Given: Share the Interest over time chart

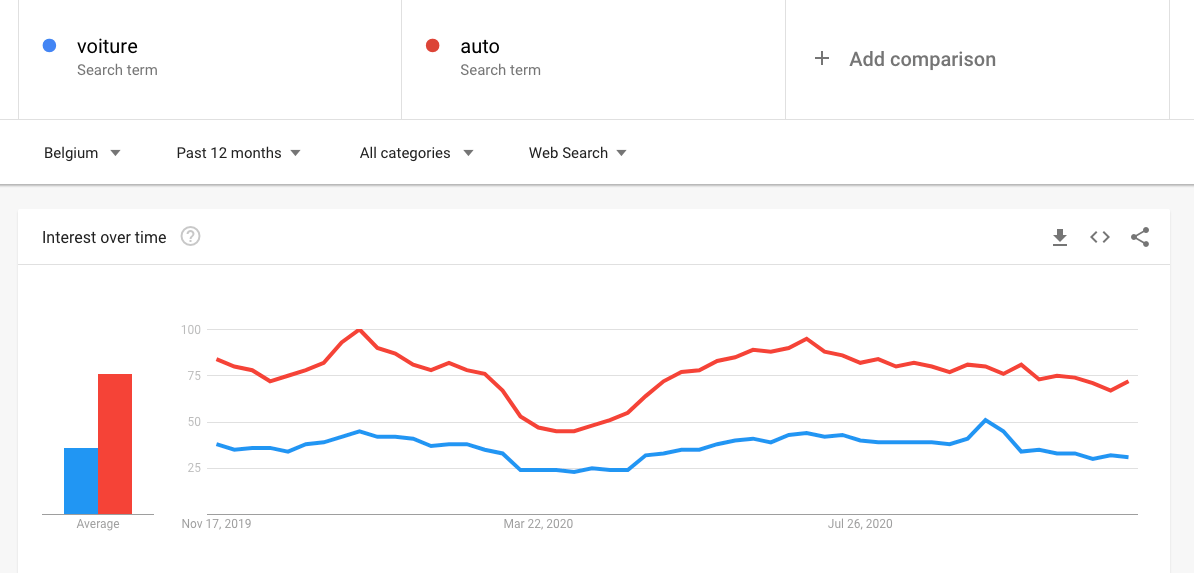Looking at the screenshot, I should 1140,237.
